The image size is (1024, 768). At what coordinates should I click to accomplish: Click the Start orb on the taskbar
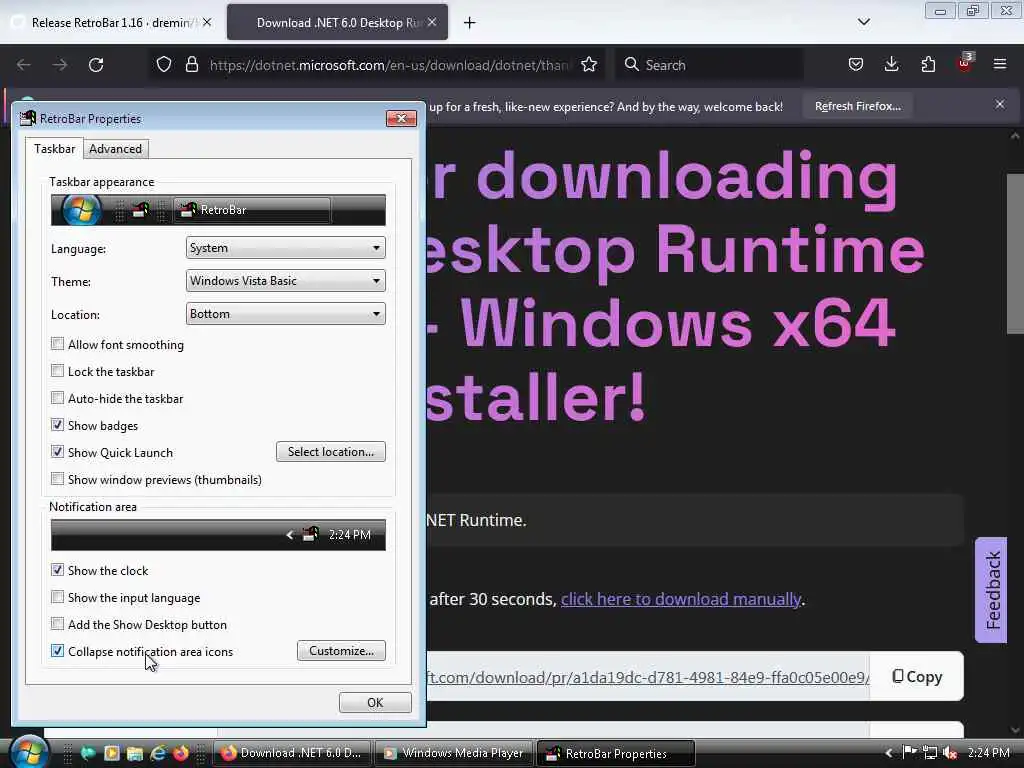coord(28,752)
